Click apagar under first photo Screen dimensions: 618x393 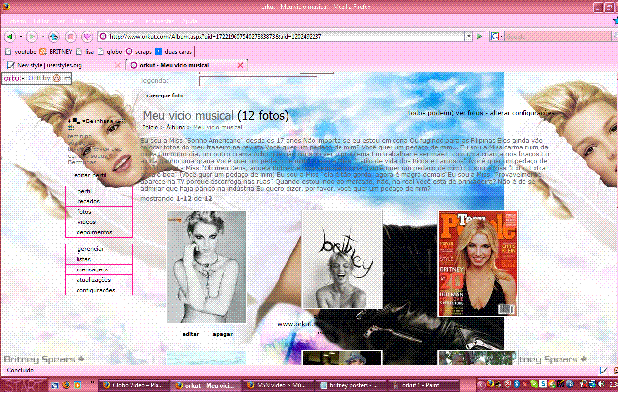click(x=223, y=334)
